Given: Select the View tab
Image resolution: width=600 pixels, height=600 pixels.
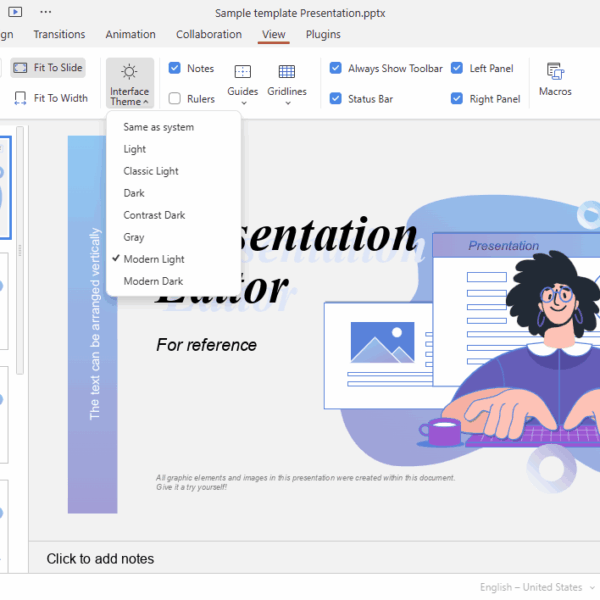Looking at the screenshot, I should [274, 34].
